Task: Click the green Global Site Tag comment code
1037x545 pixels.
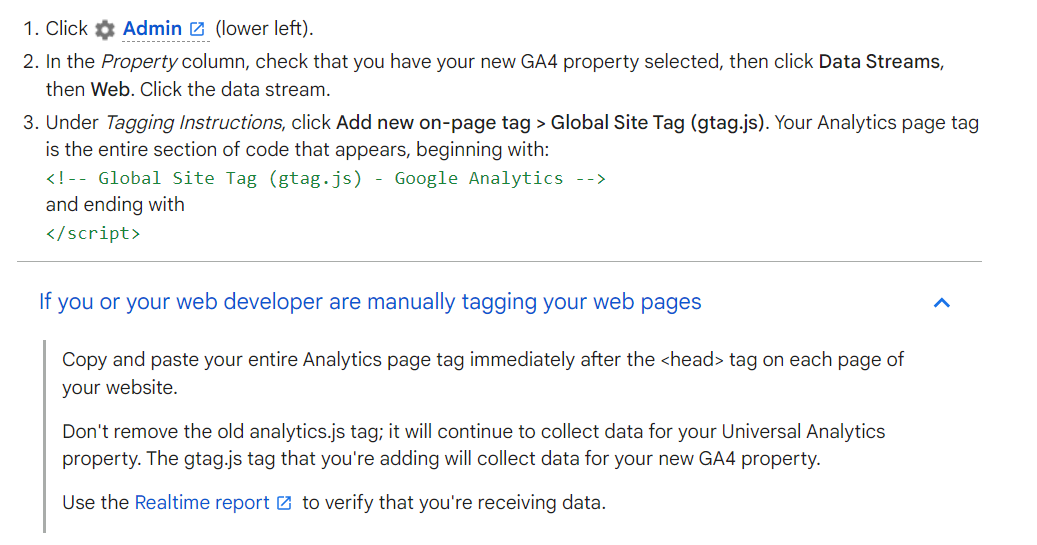Action: (x=325, y=179)
